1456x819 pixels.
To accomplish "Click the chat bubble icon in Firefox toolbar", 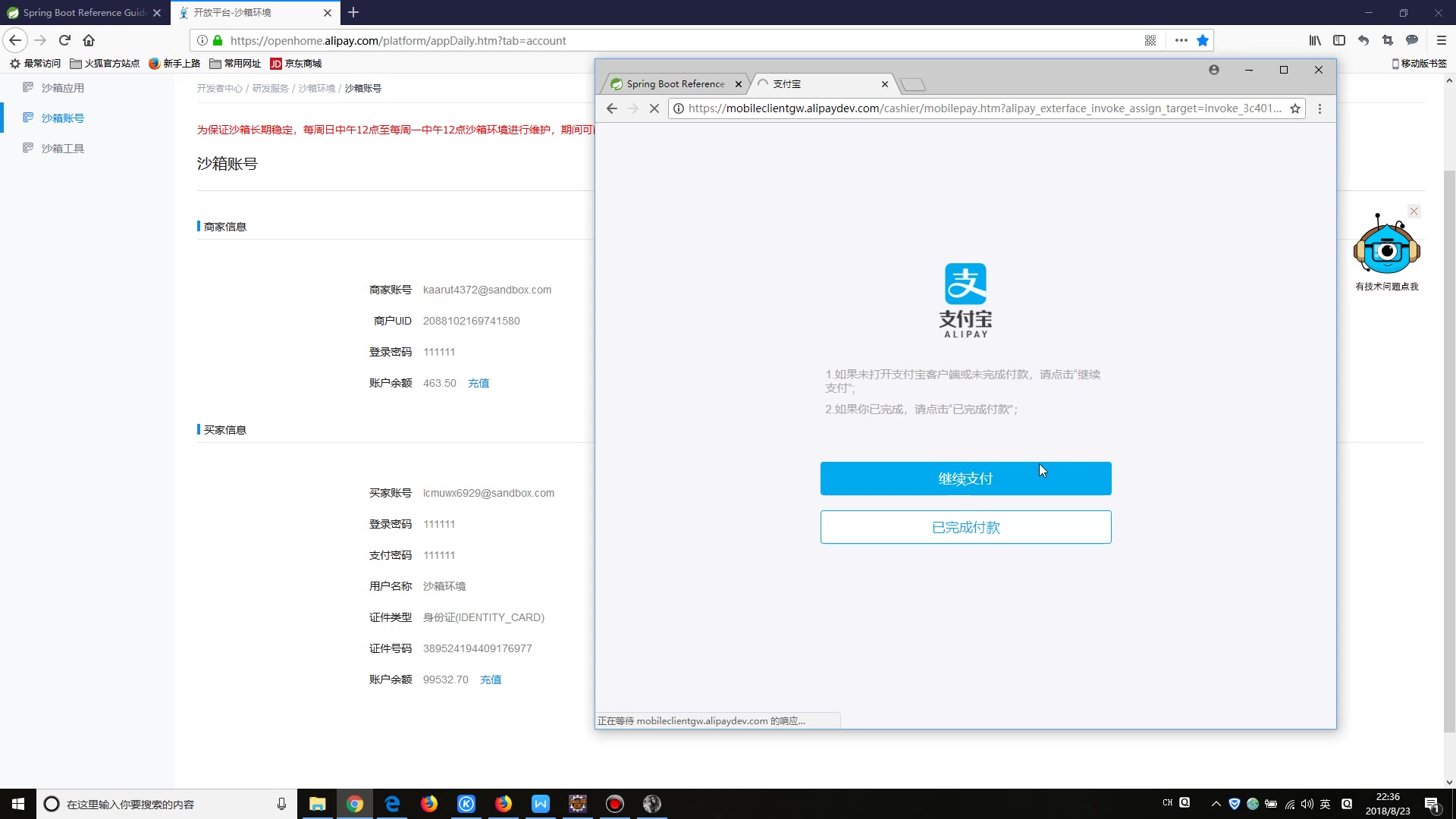I will pyautogui.click(x=1412, y=40).
